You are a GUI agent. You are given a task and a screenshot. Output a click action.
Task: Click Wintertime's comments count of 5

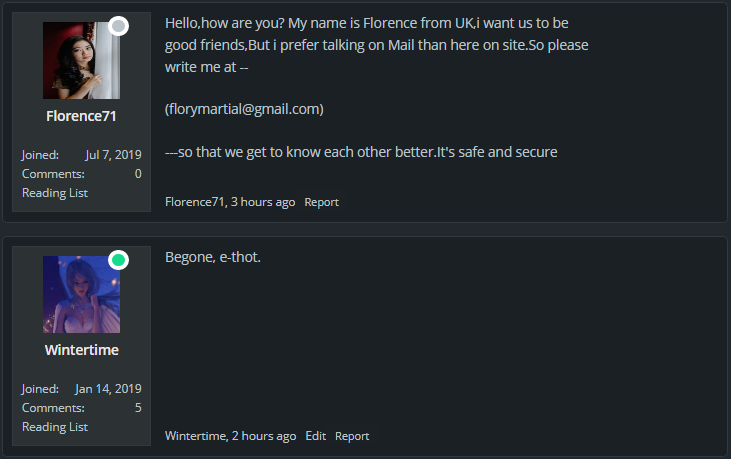point(138,408)
